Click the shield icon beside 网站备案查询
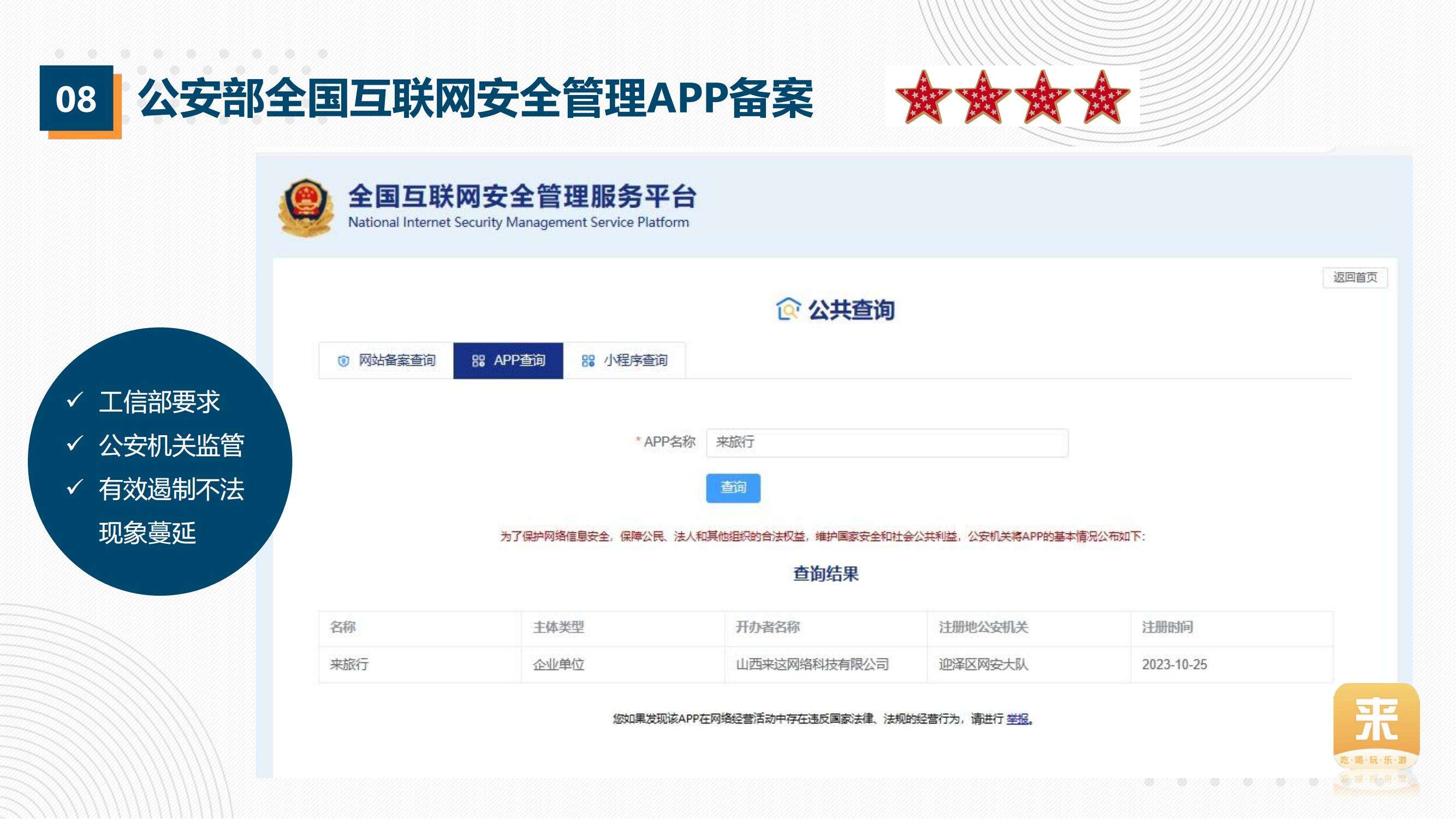 [x=343, y=360]
